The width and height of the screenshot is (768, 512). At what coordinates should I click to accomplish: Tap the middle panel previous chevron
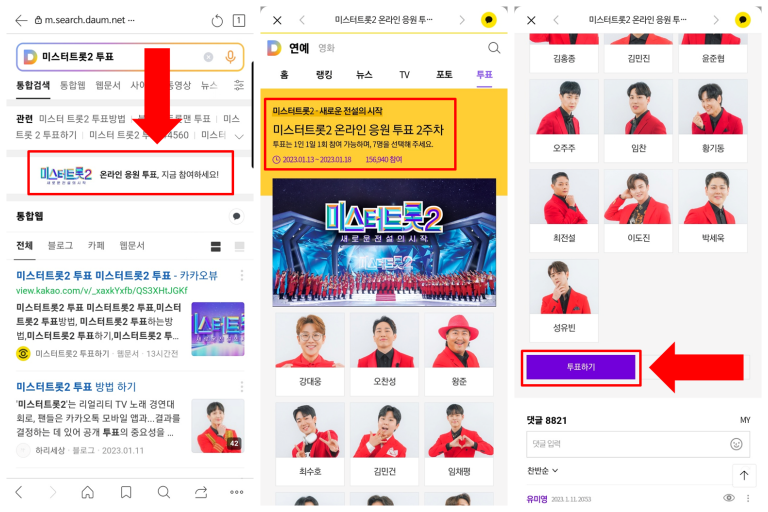pos(302,20)
